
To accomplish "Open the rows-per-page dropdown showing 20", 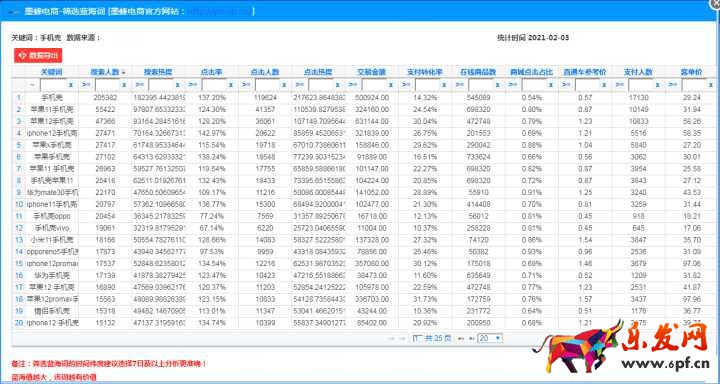I will coord(490,339).
